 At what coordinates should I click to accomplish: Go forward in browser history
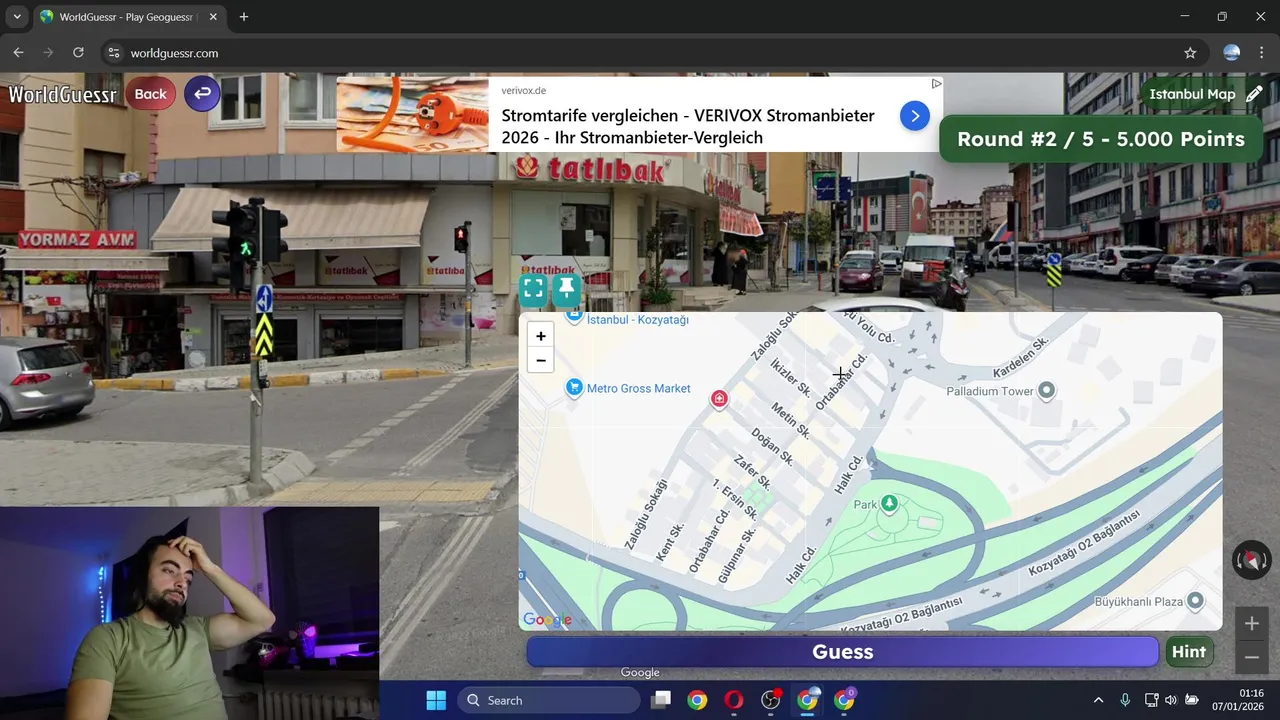48,53
